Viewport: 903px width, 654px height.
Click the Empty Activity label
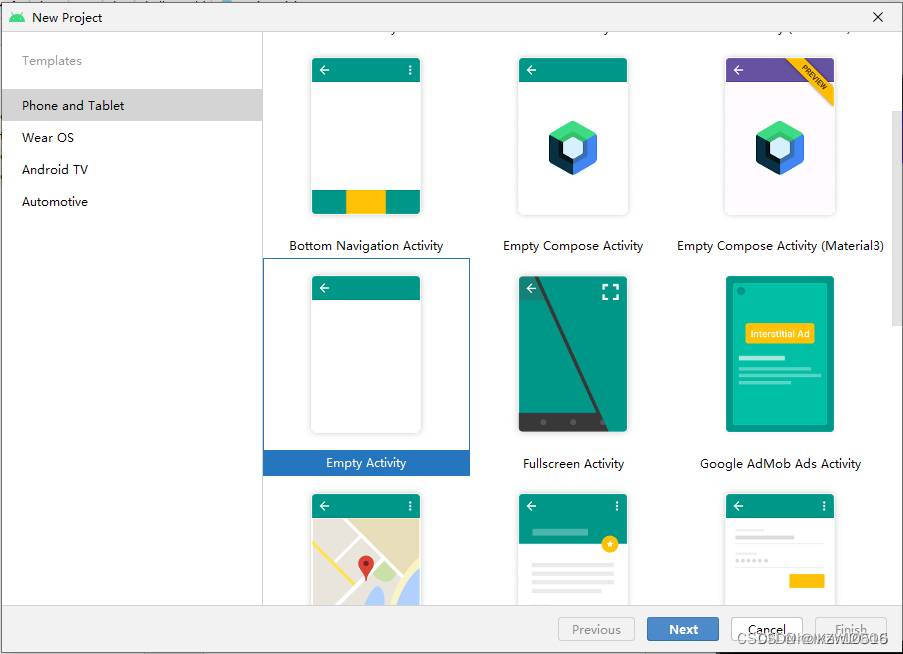coord(366,463)
